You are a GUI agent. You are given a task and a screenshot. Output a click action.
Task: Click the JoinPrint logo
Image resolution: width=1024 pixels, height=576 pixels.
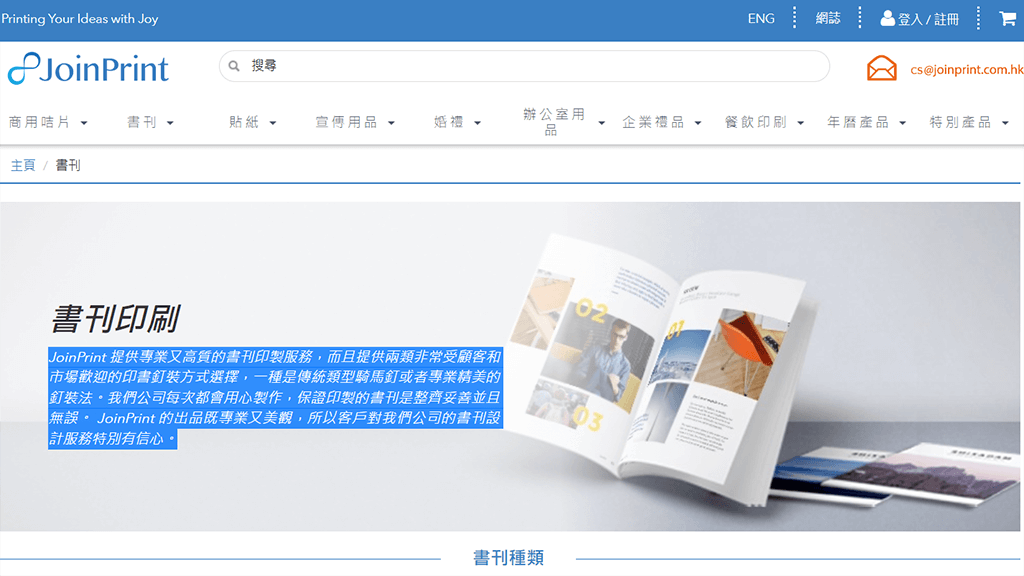coord(88,69)
